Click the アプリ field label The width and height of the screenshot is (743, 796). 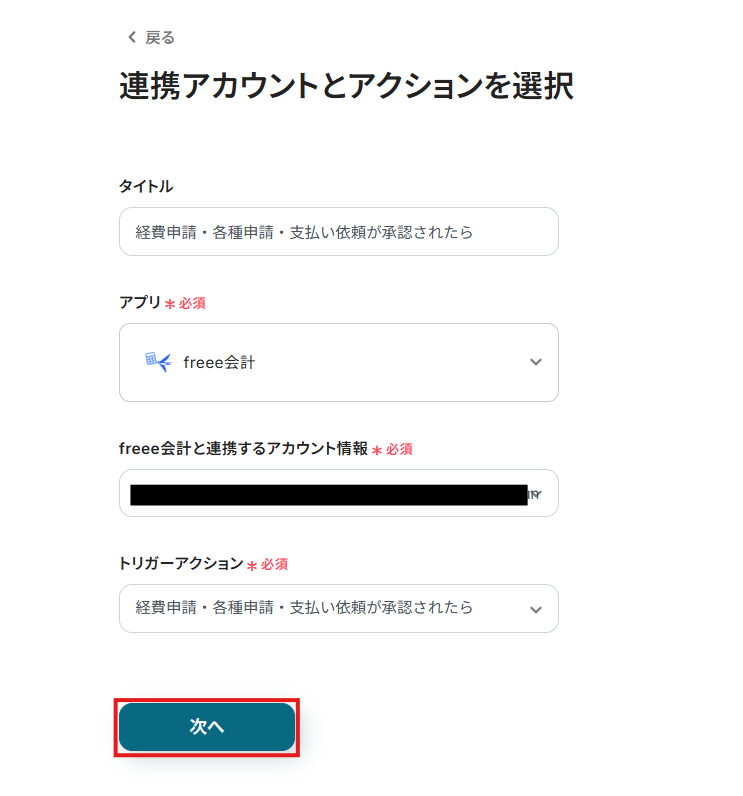(140, 302)
